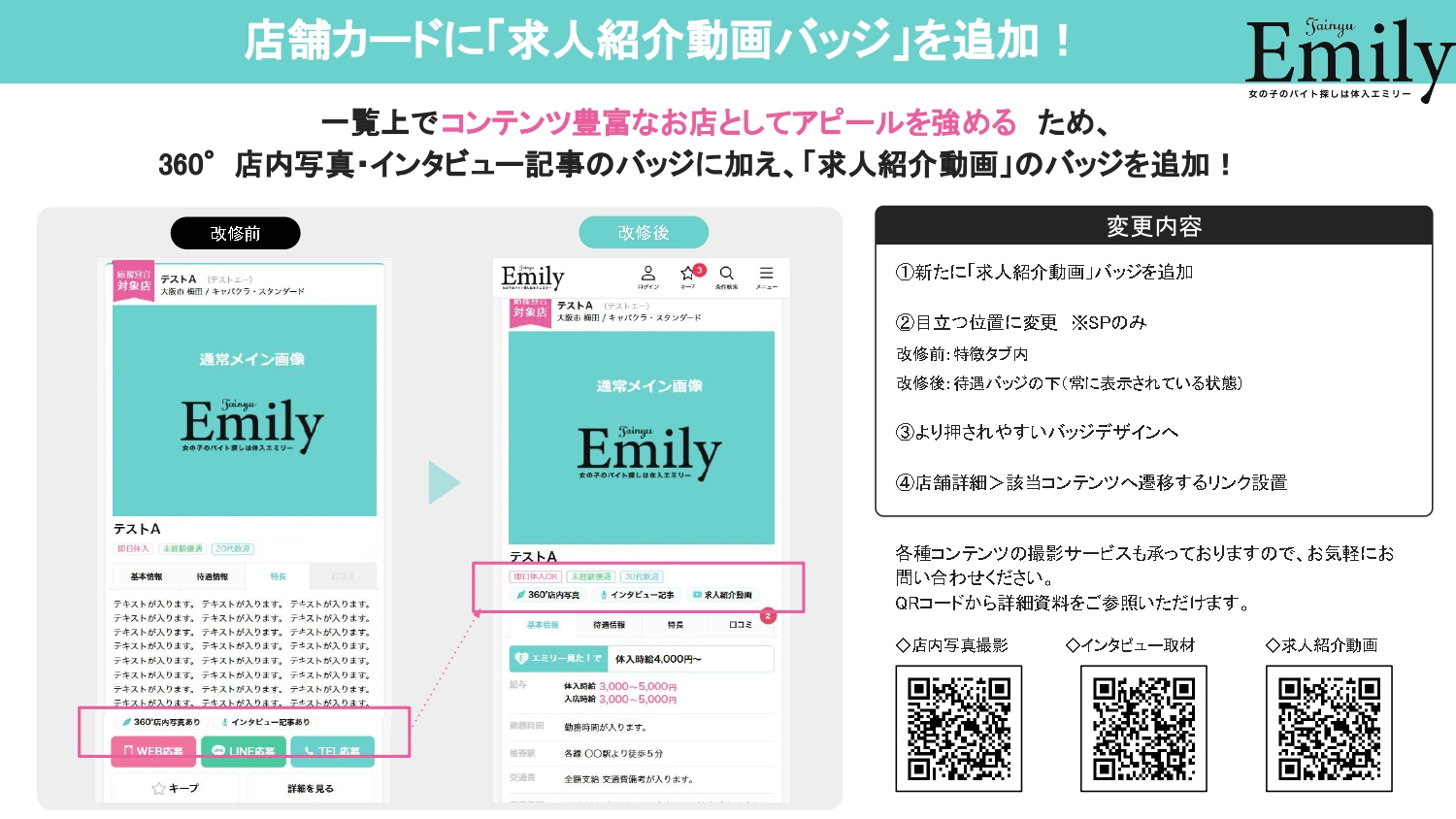Click the leaf icon on 360°店内写真 badge

pyautogui.click(x=521, y=595)
